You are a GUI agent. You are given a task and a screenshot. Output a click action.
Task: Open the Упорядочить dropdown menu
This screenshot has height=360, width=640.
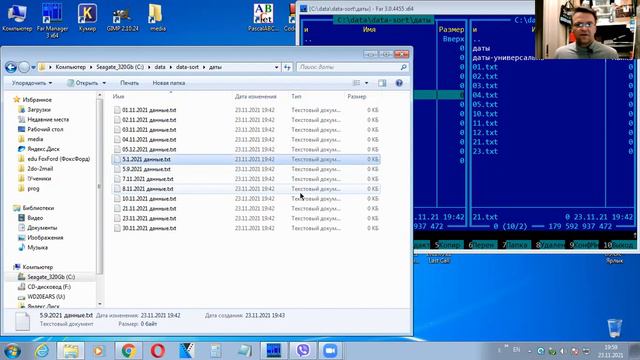(x=32, y=83)
